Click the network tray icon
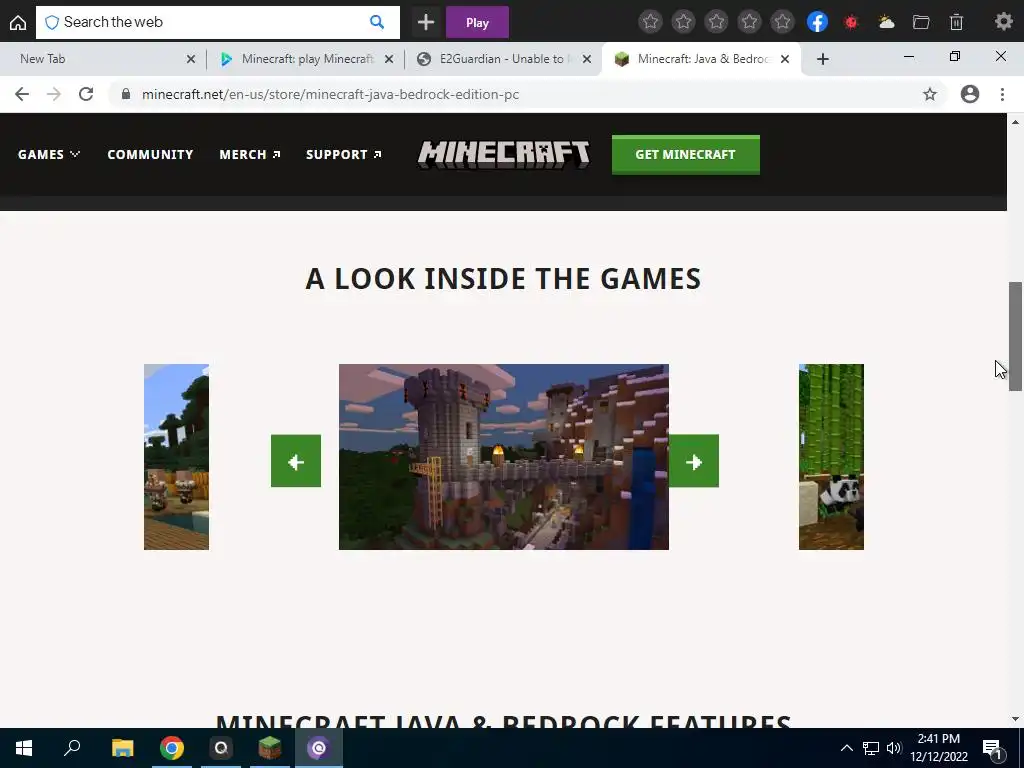This screenshot has height=768, width=1024. [x=871, y=748]
